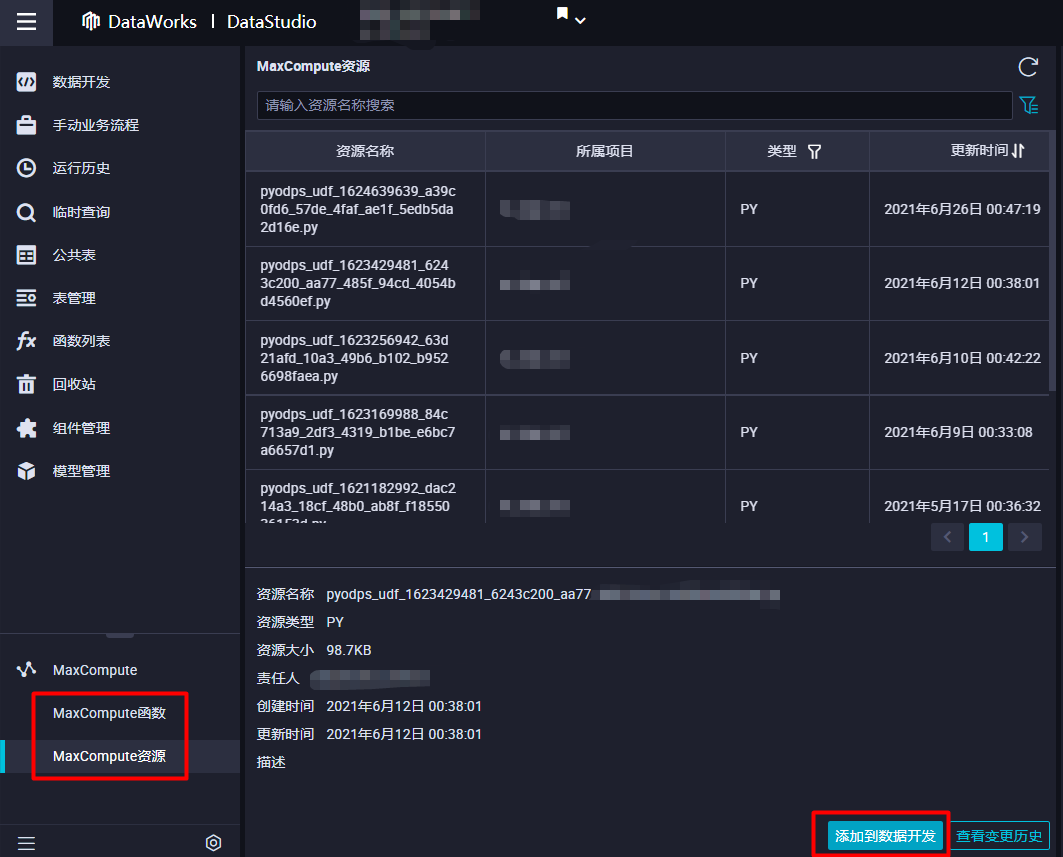The width and height of the screenshot is (1063, 857).
Task: Go to 运行历史 page
Action: [x=81, y=168]
